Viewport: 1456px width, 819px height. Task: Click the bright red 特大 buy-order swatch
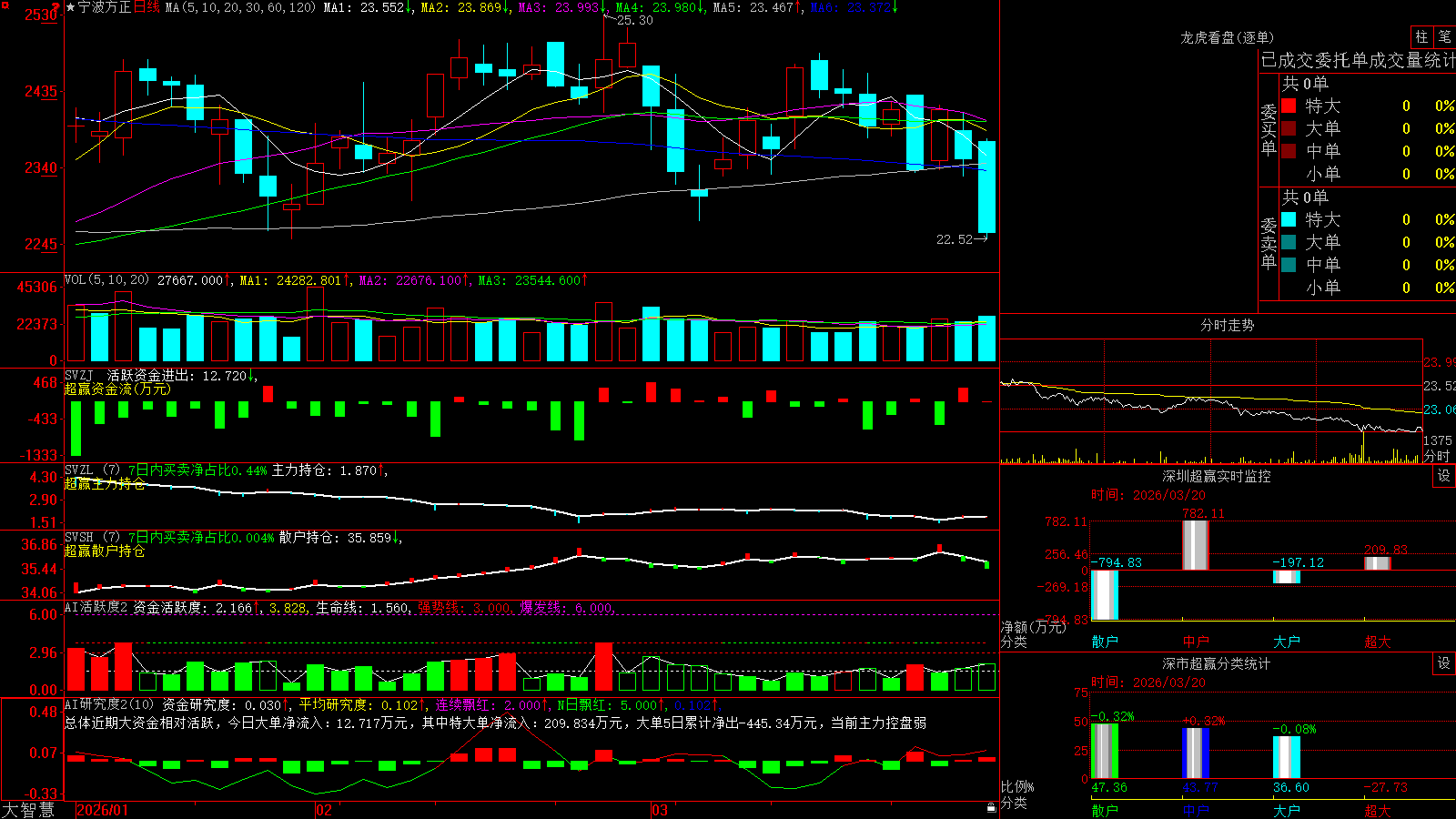tap(1289, 106)
